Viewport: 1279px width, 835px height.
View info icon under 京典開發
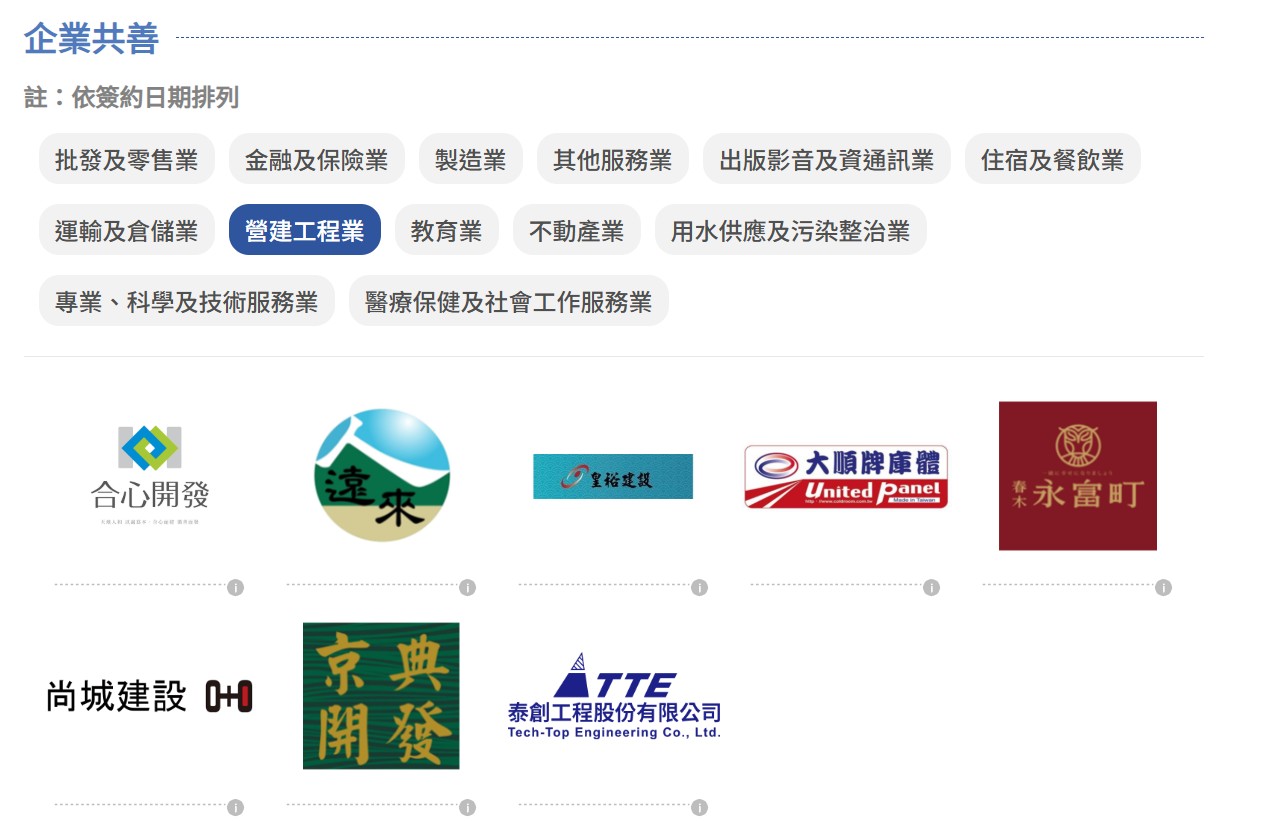(x=467, y=807)
